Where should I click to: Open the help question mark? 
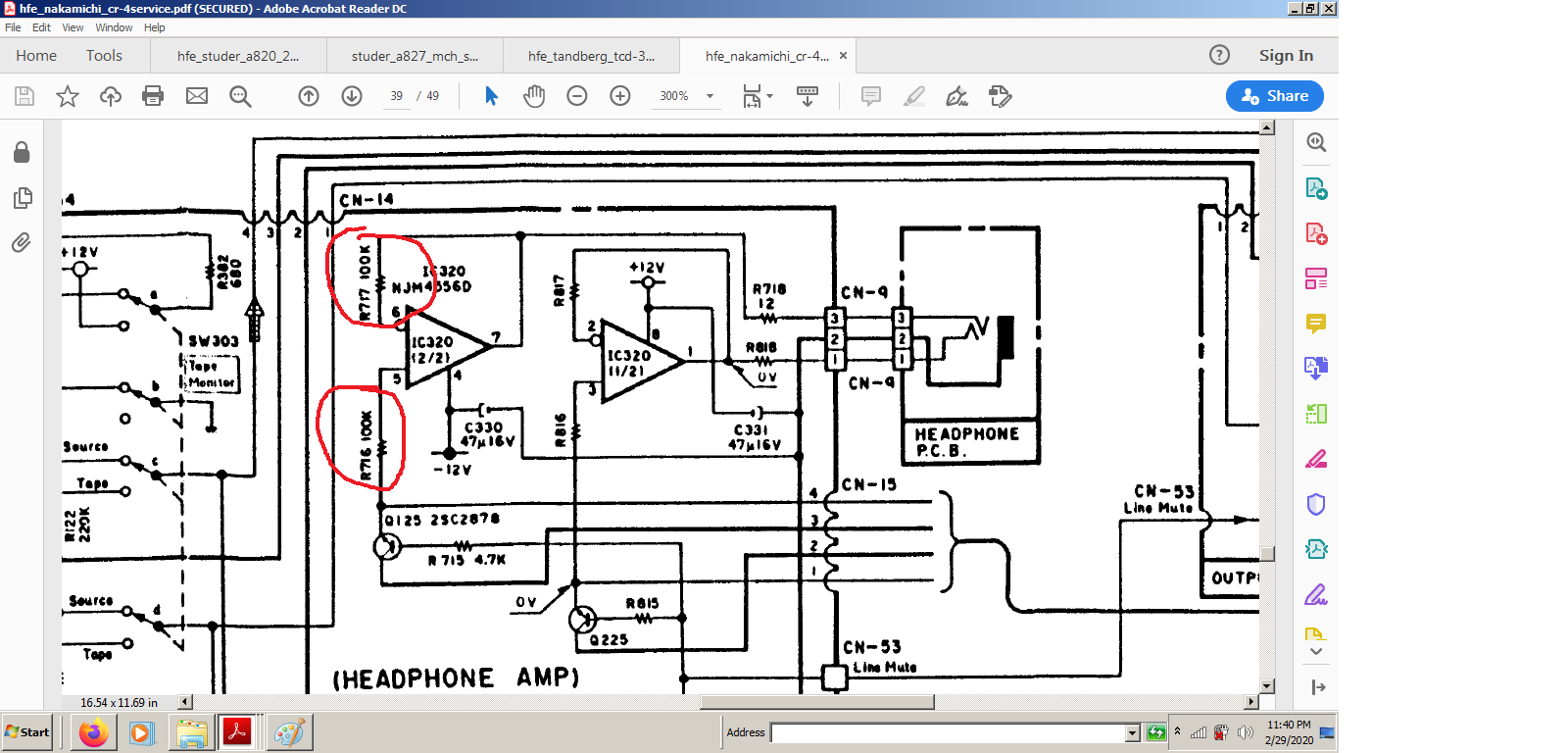pos(1219,55)
